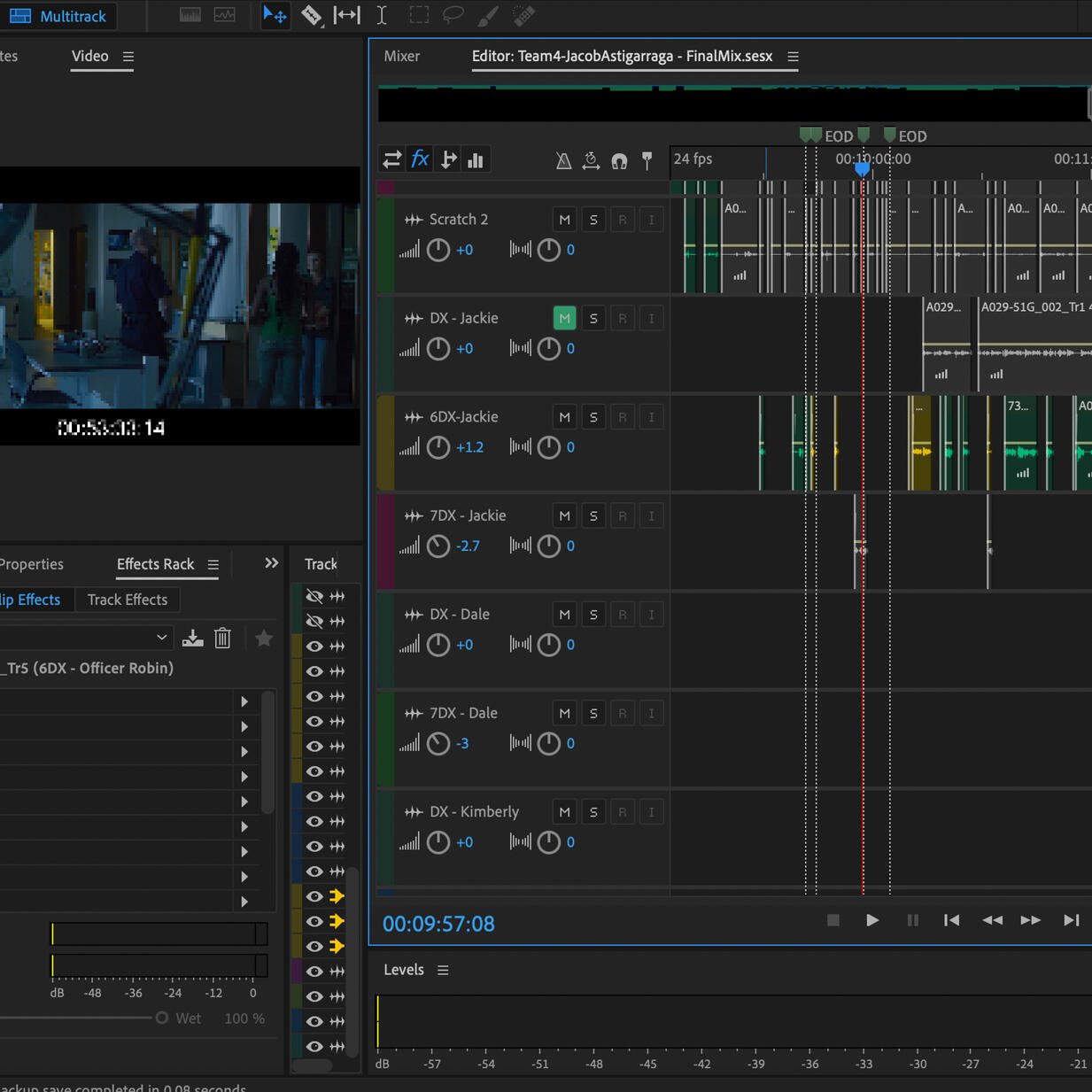This screenshot has width=1092, height=1092.
Task: Select the Razor tool in toolbar
Action: (311, 15)
